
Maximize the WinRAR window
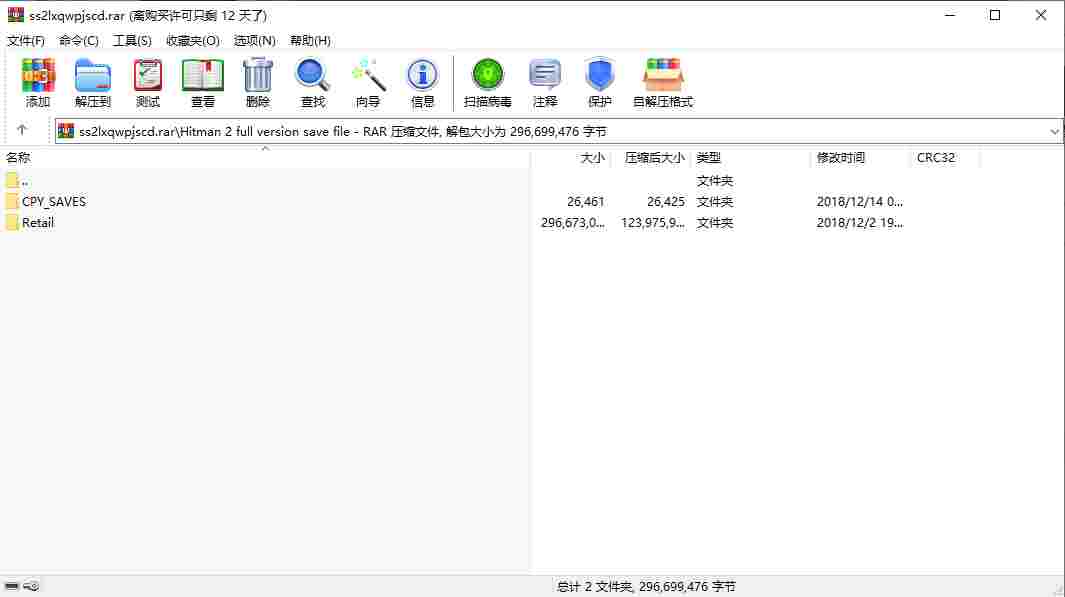995,15
